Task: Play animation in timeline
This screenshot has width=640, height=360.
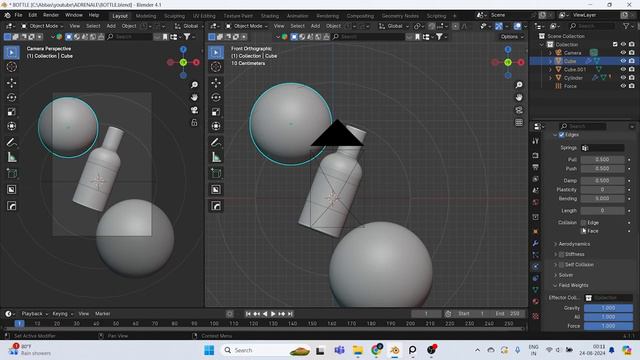Action: (273, 314)
